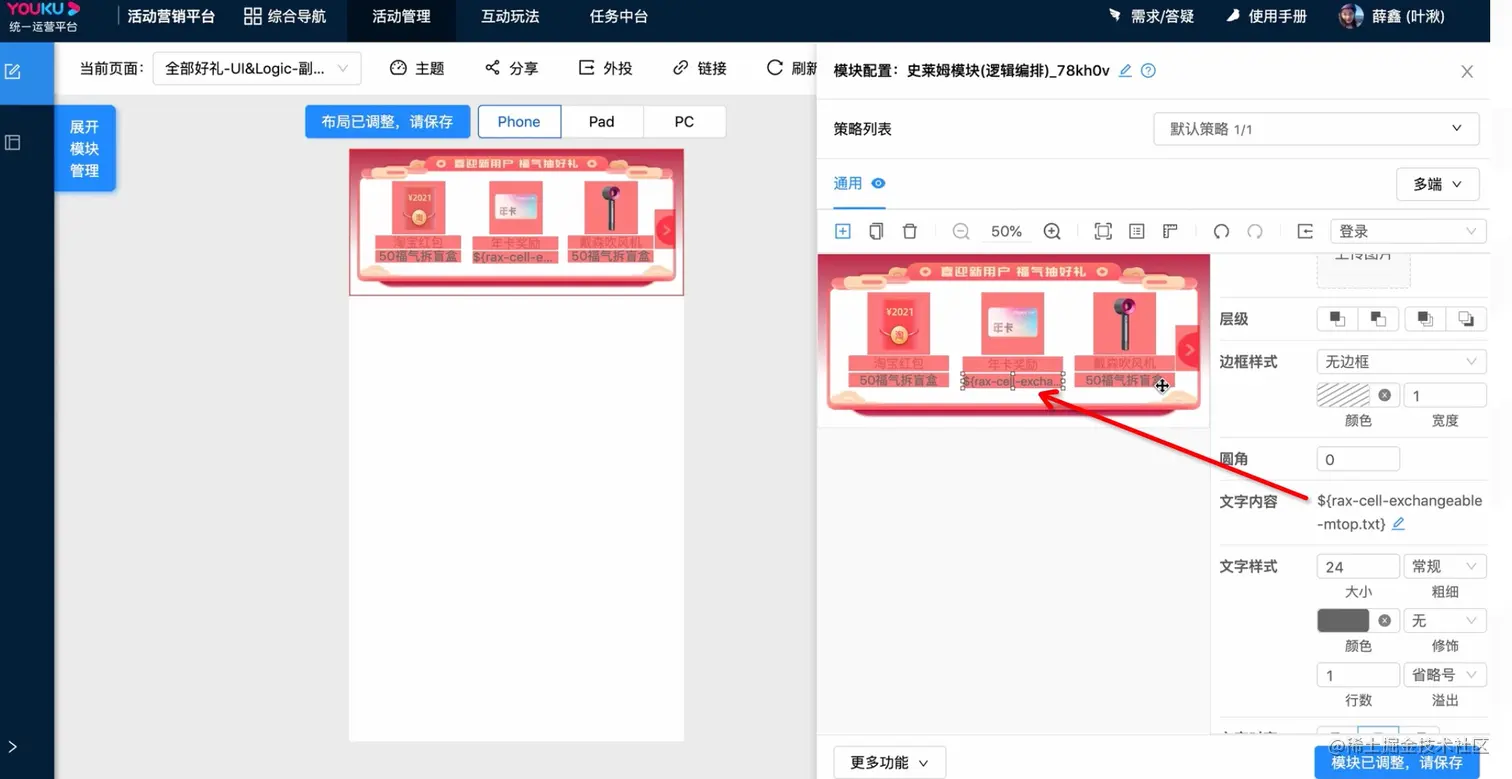
Task: Clear the border color with the x toggle
Action: pos(1385,395)
